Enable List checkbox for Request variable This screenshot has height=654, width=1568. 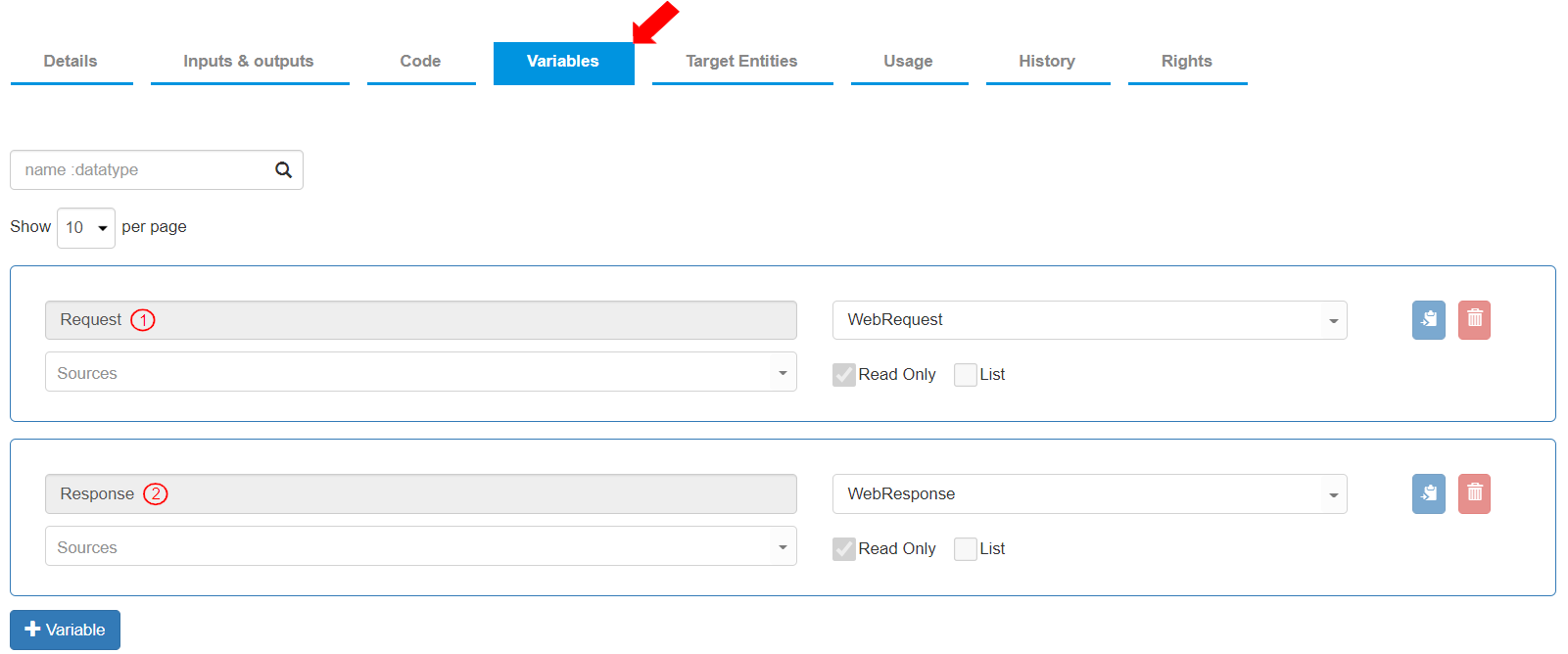tap(965, 375)
